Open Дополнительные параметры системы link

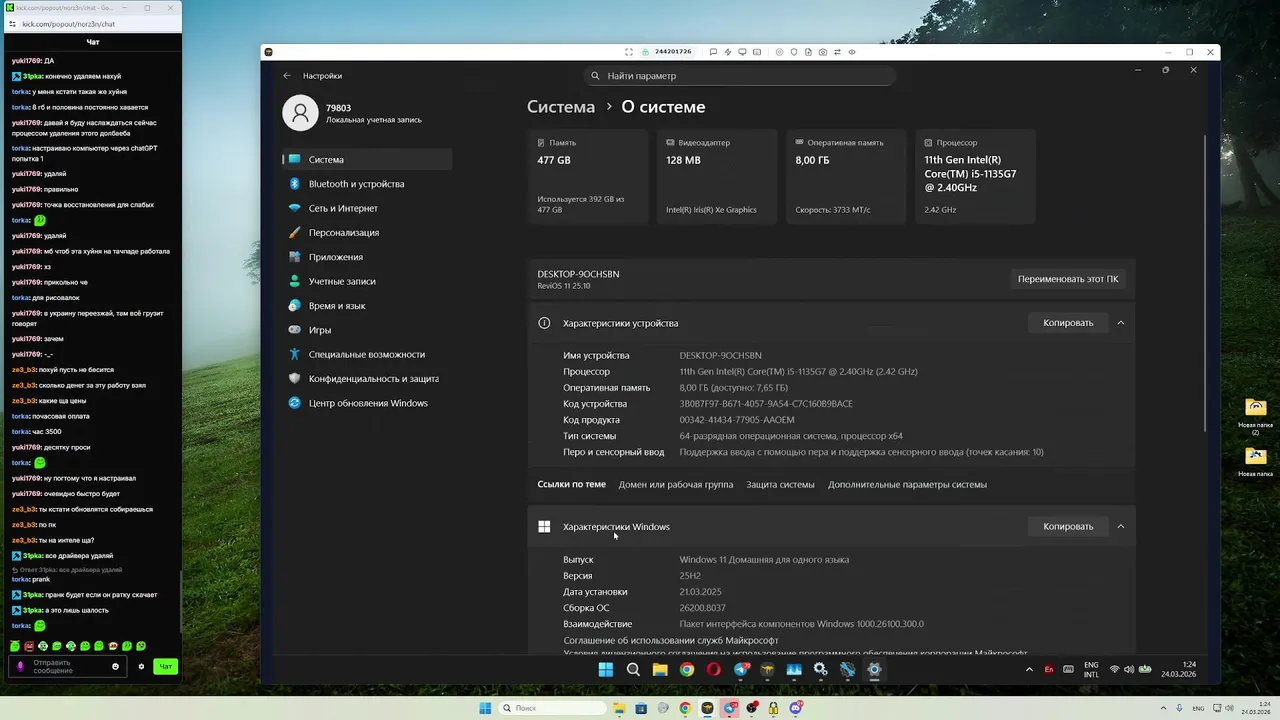[x=907, y=484]
